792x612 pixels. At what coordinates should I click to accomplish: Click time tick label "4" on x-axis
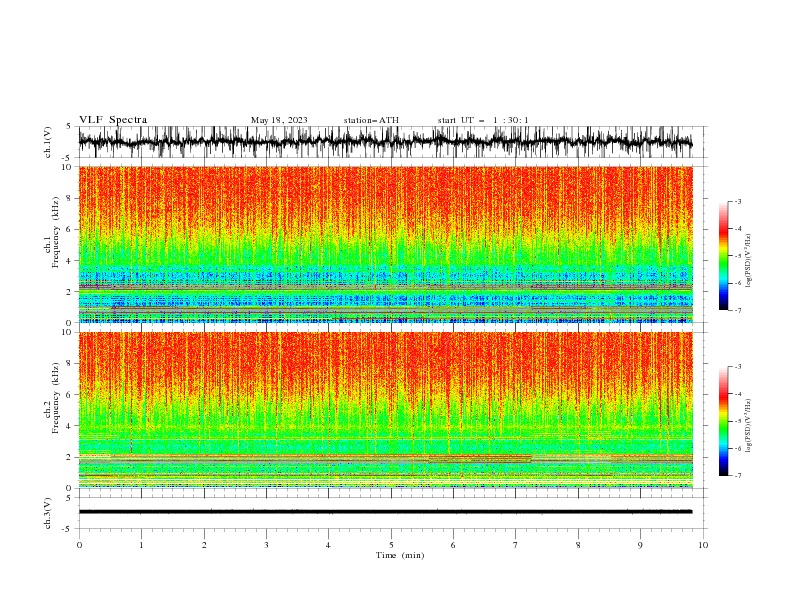click(x=328, y=545)
